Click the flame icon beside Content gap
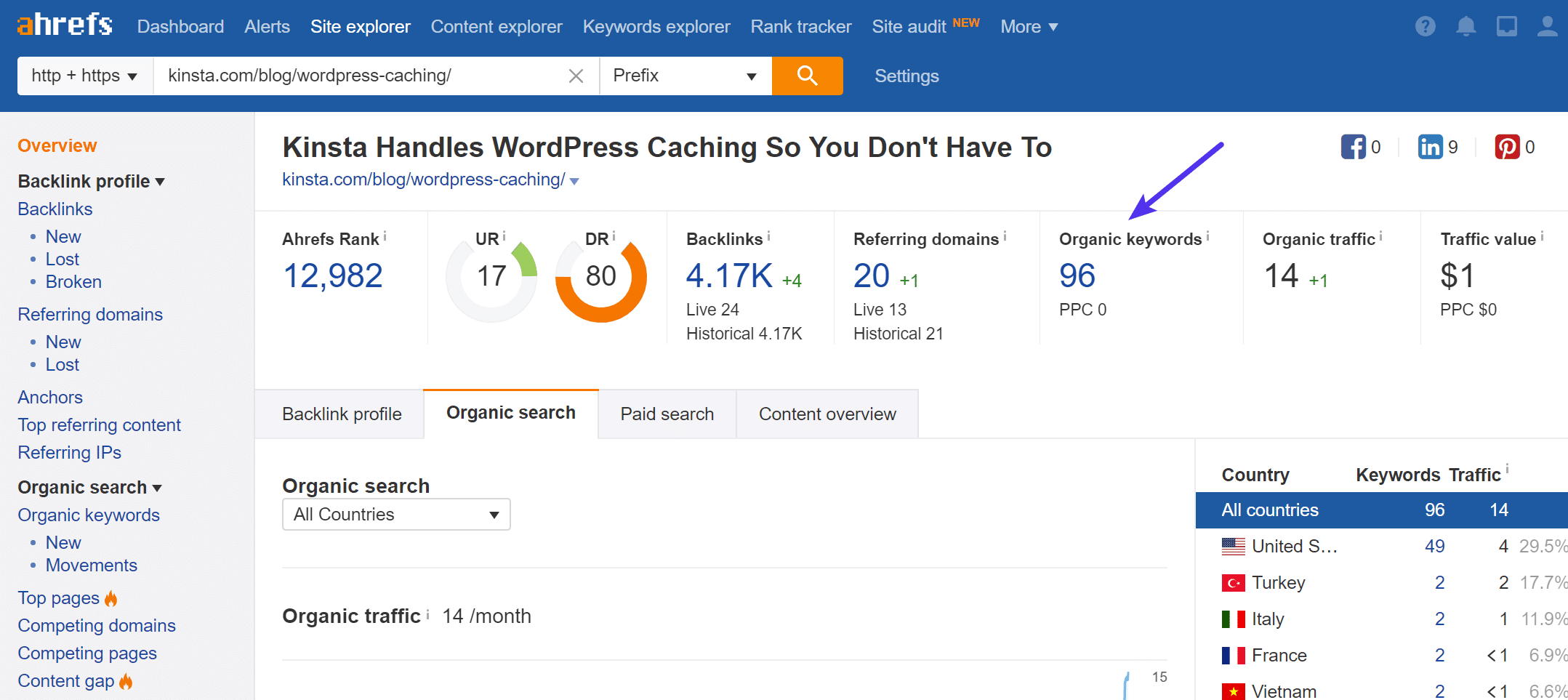 click(125, 682)
